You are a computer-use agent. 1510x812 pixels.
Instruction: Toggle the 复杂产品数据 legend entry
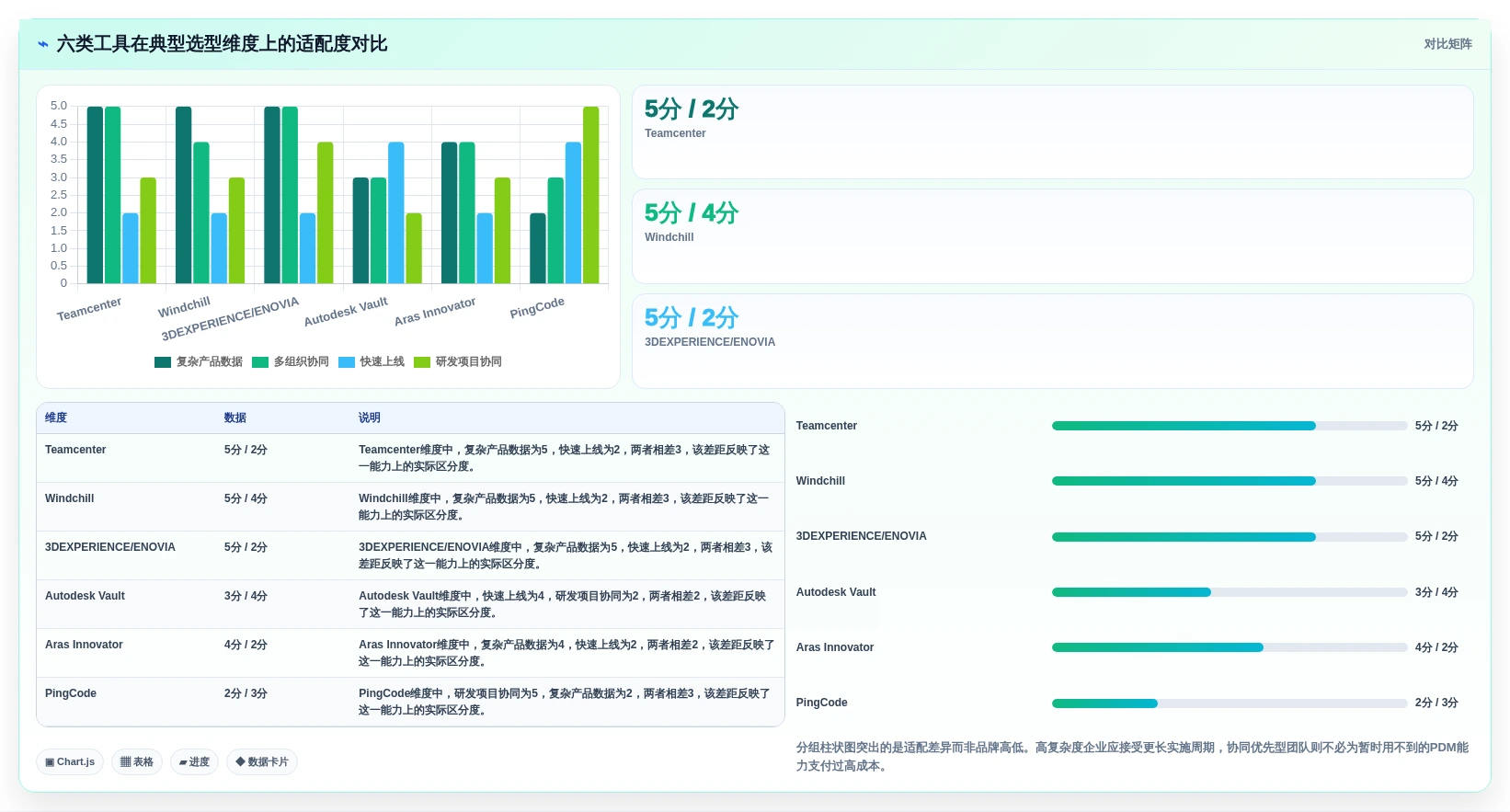pyautogui.click(x=199, y=362)
